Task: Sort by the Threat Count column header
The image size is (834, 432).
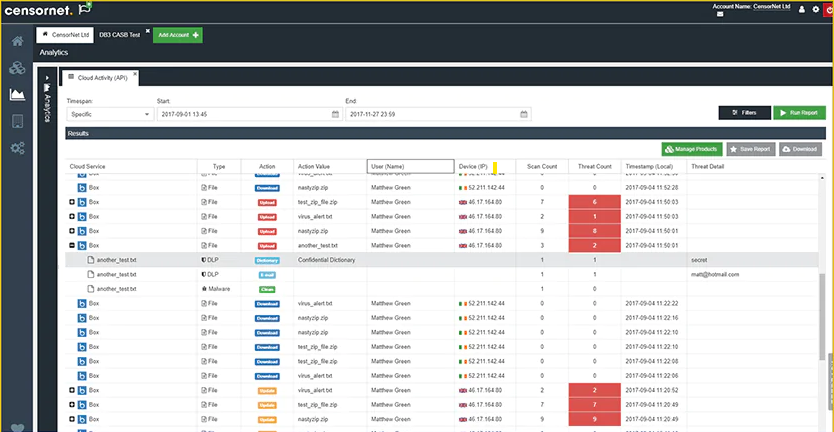Action: click(x=595, y=167)
